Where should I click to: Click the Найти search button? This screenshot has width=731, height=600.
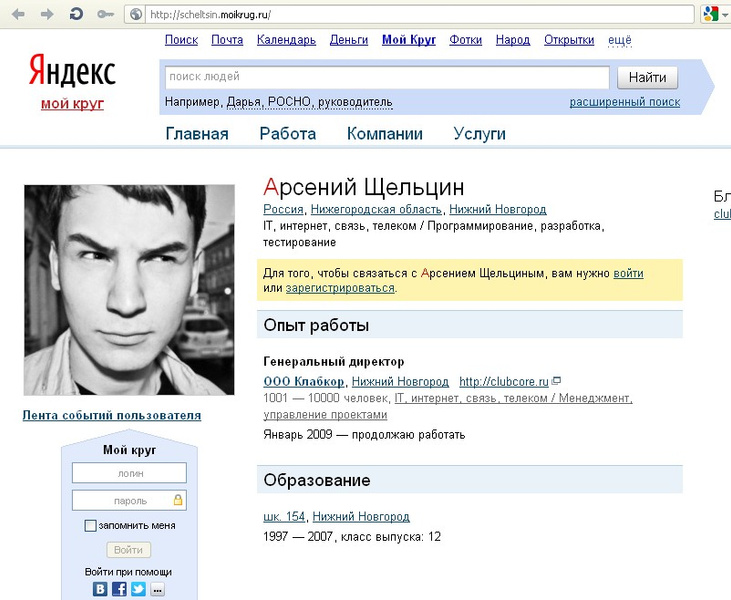pos(647,77)
